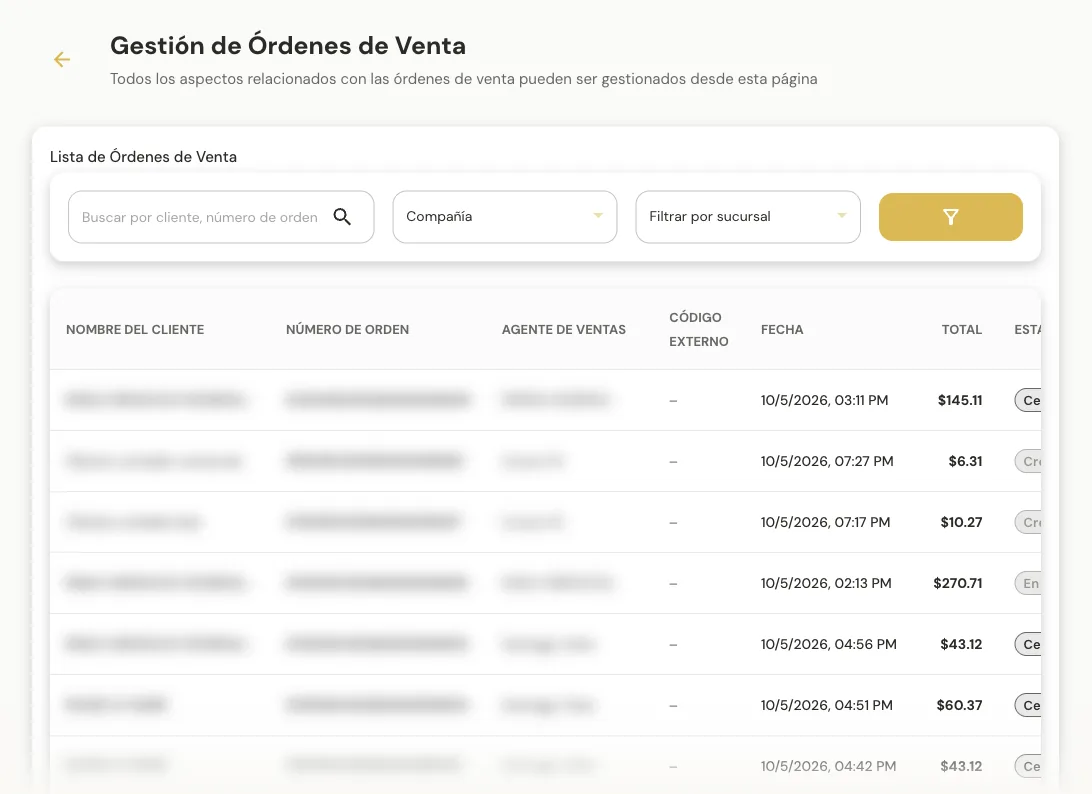
Task: Click the CÓDIGO EXTERNO column header
Action: click(699, 329)
